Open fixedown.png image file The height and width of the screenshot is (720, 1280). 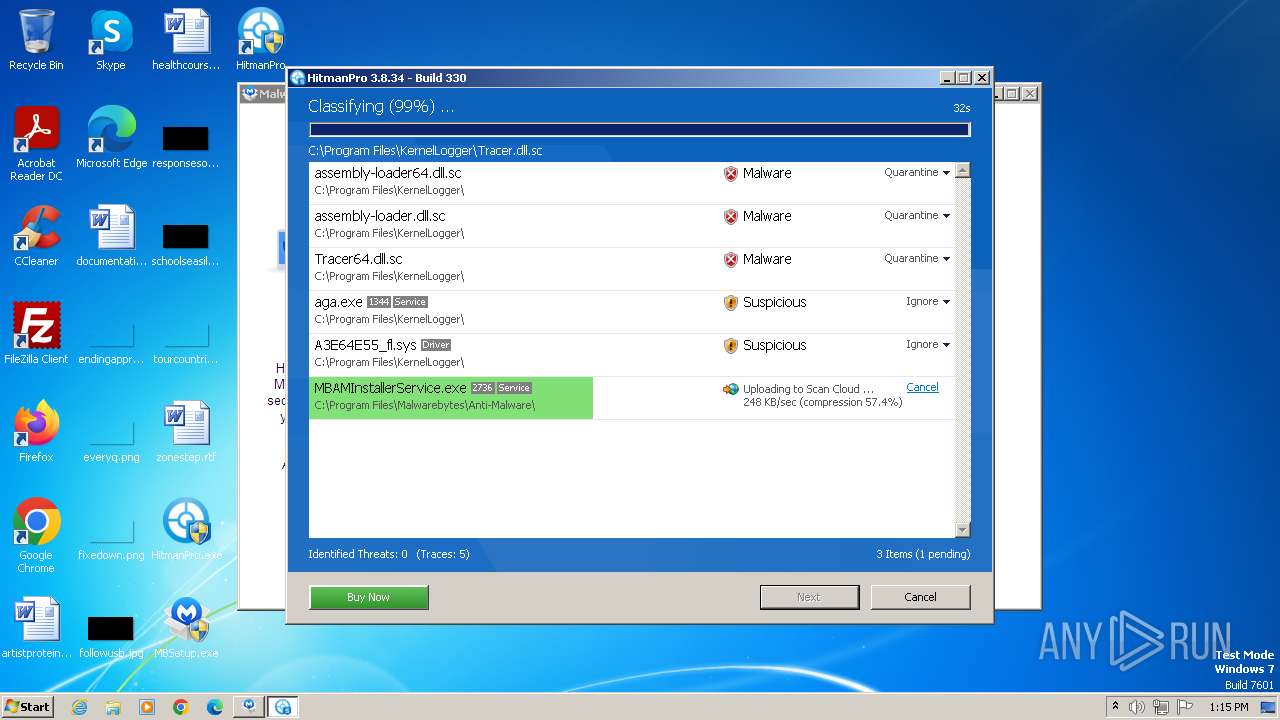click(111, 536)
